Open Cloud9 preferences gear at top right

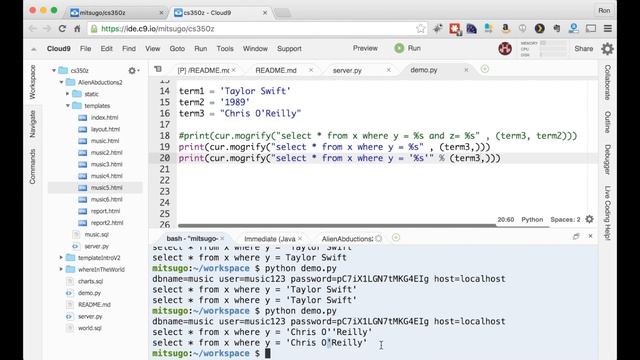pyautogui.click(x=607, y=49)
